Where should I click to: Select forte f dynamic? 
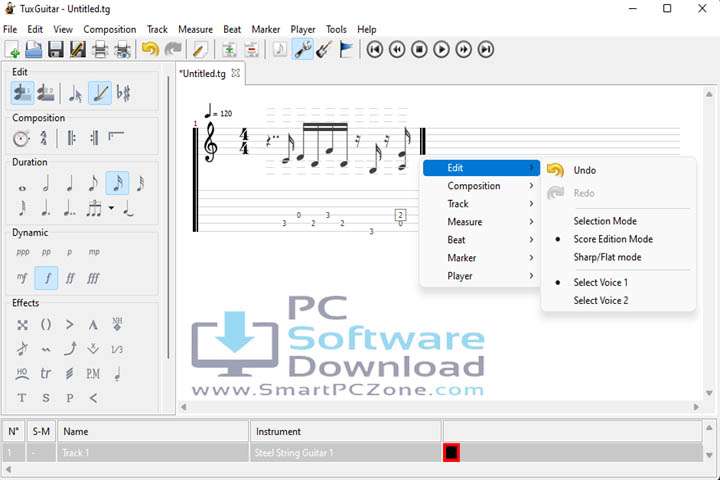[x=46, y=278]
